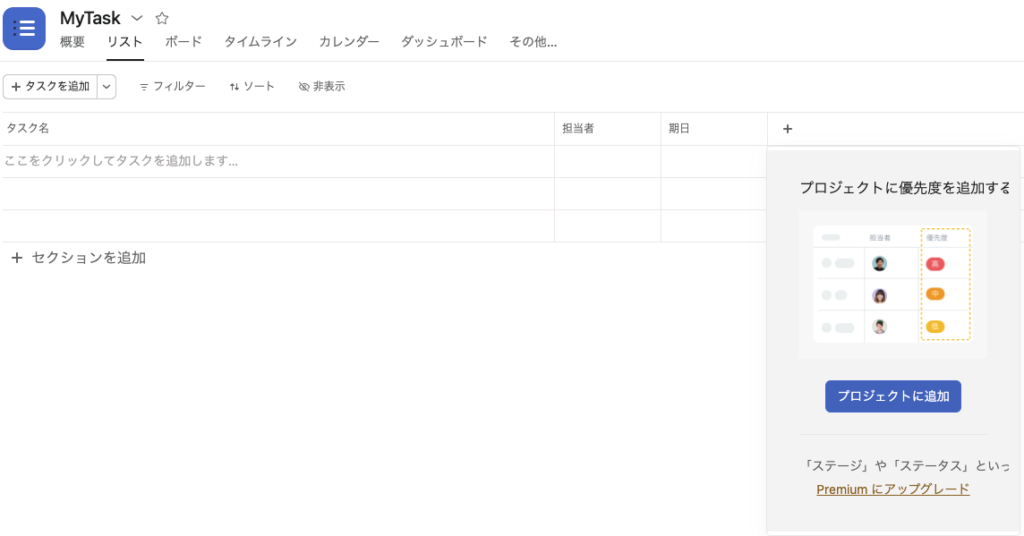The image size is (1024, 536).
Task: Click the プロジェクトに追加 button
Action: (x=893, y=396)
